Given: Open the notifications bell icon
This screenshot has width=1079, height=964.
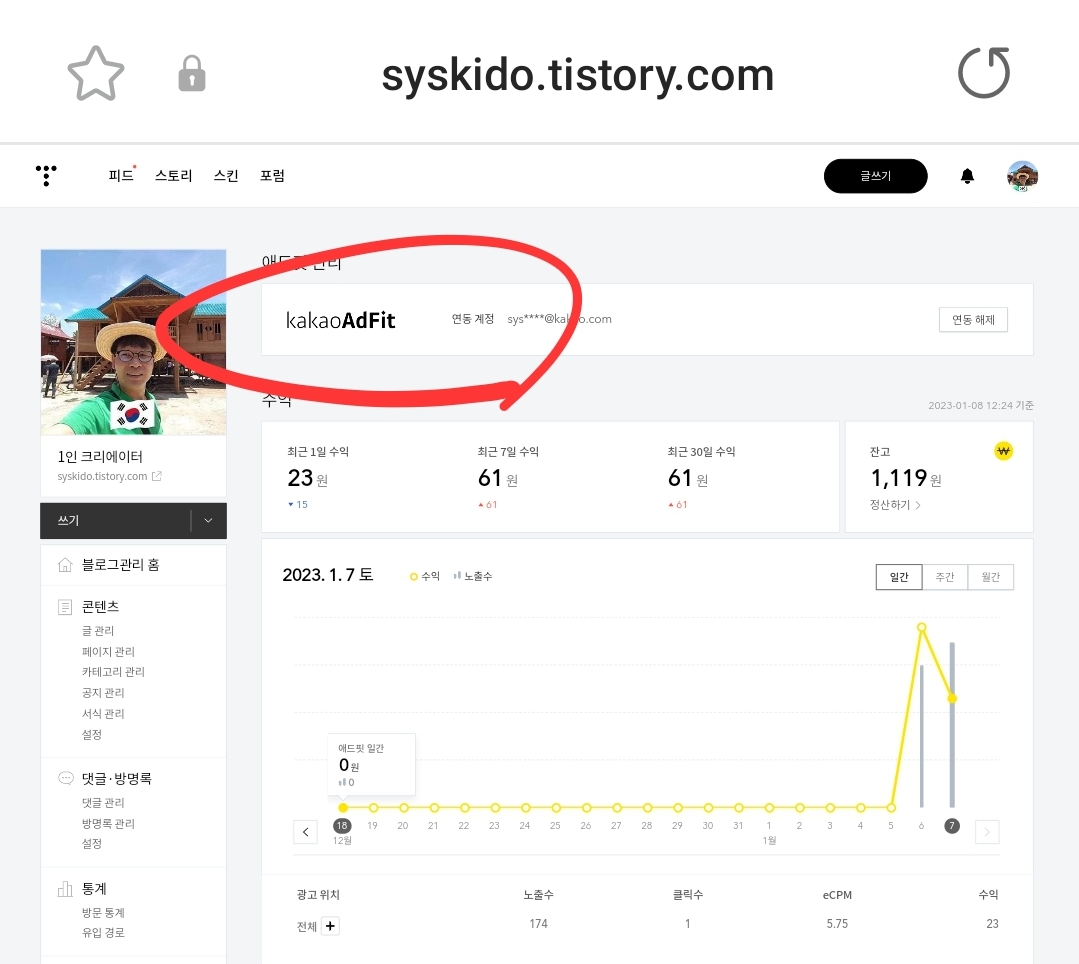Looking at the screenshot, I should pyautogui.click(x=967, y=175).
